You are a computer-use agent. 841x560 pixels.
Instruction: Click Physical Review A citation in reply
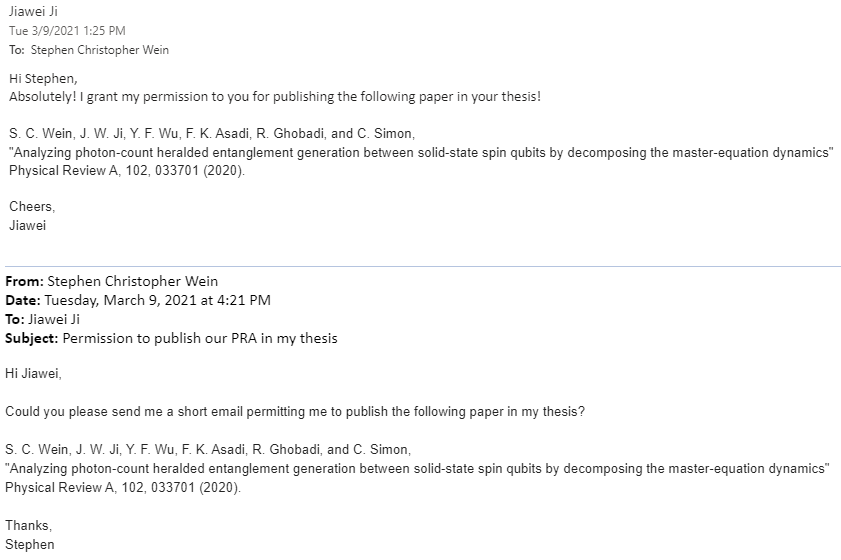click(127, 171)
